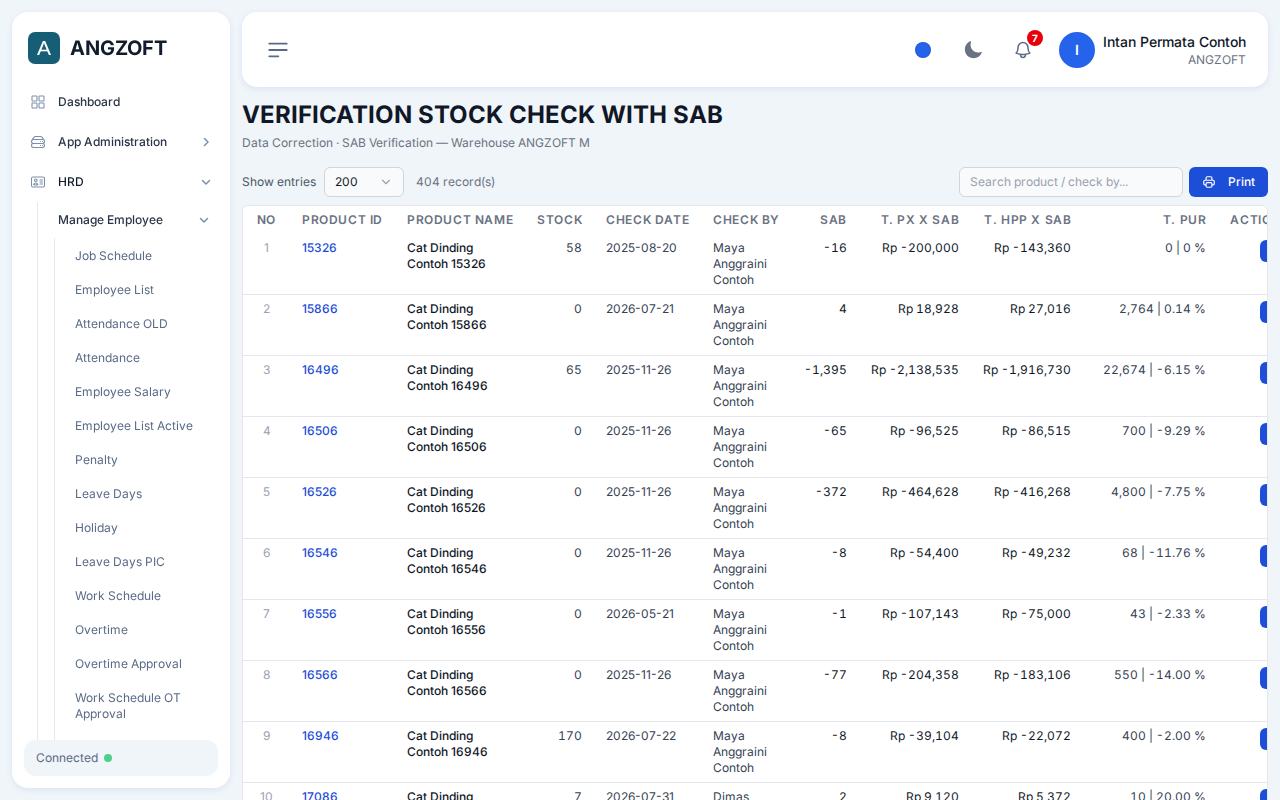Open product ID 15866 link
Image resolution: width=1280 pixels, height=800 pixels.
pos(320,309)
